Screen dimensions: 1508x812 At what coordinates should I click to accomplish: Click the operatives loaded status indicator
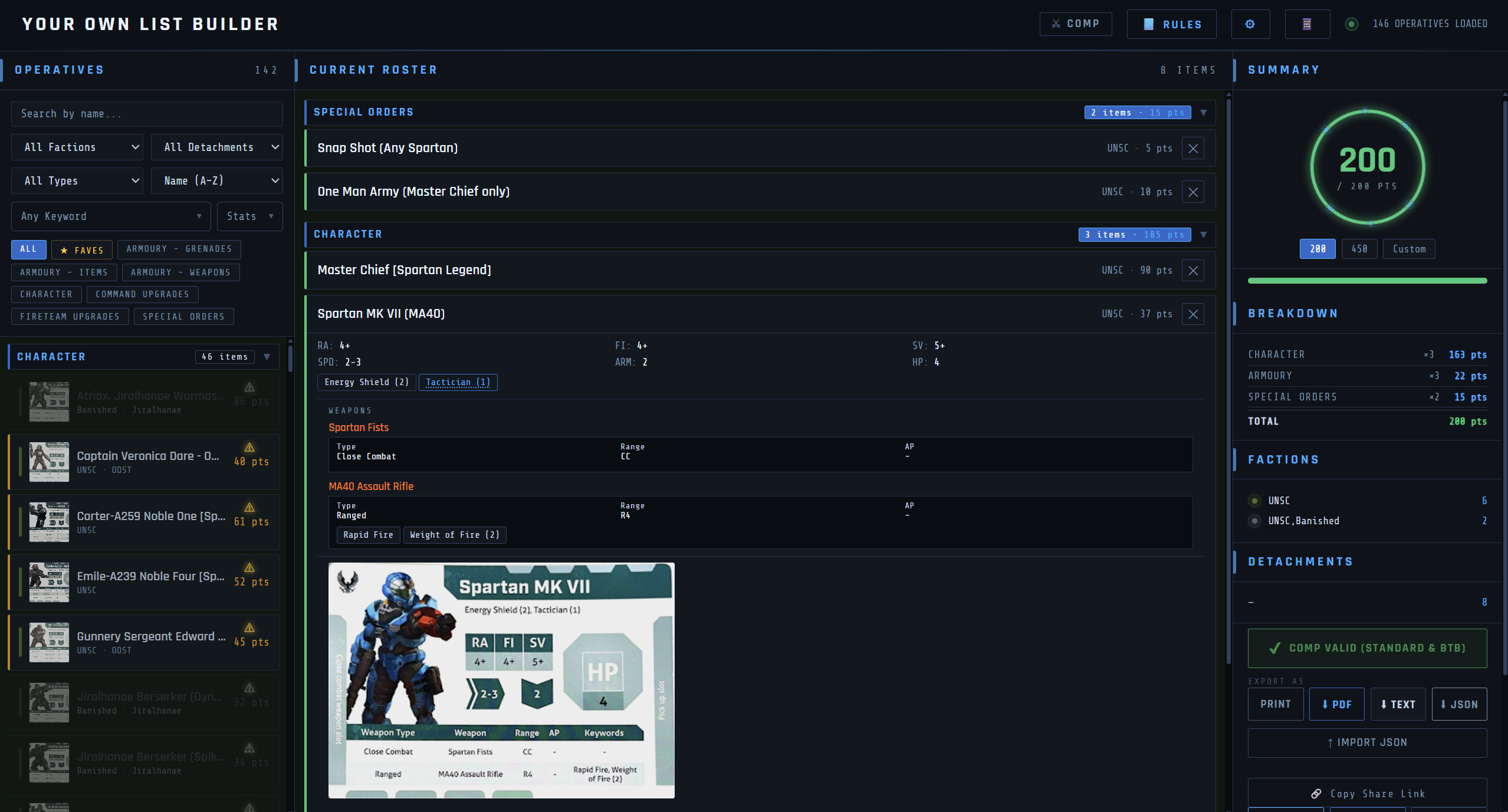click(x=1351, y=24)
